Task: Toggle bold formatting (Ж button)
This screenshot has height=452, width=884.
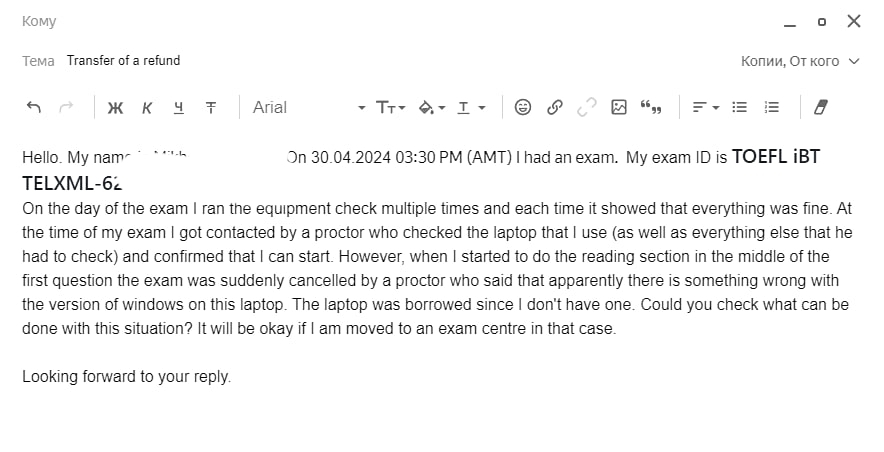Action: pos(116,108)
